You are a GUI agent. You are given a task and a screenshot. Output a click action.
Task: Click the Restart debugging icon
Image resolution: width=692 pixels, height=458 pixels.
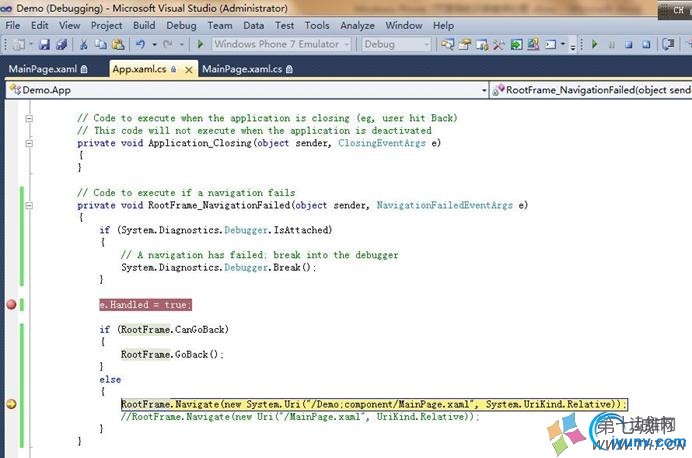pos(646,45)
